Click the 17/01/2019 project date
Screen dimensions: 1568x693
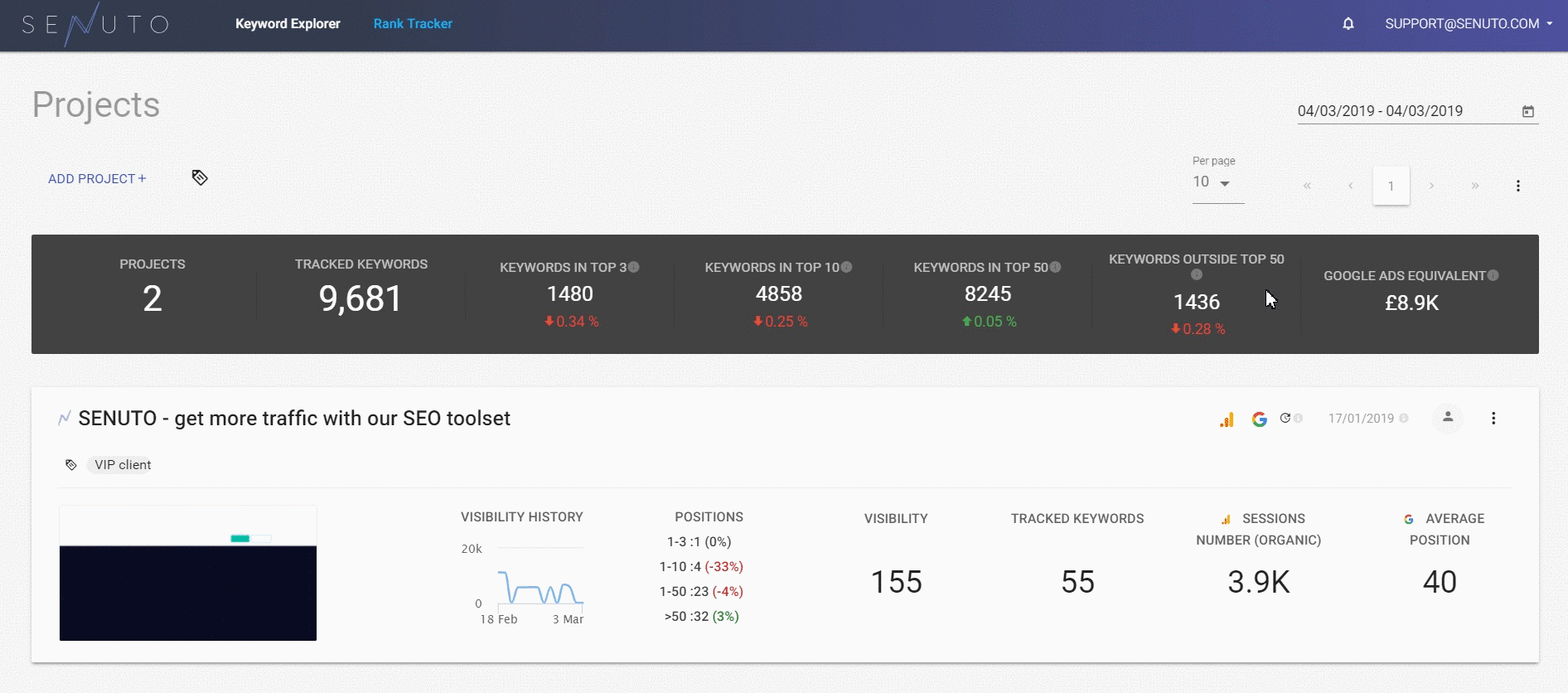(x=1361, y=419)
